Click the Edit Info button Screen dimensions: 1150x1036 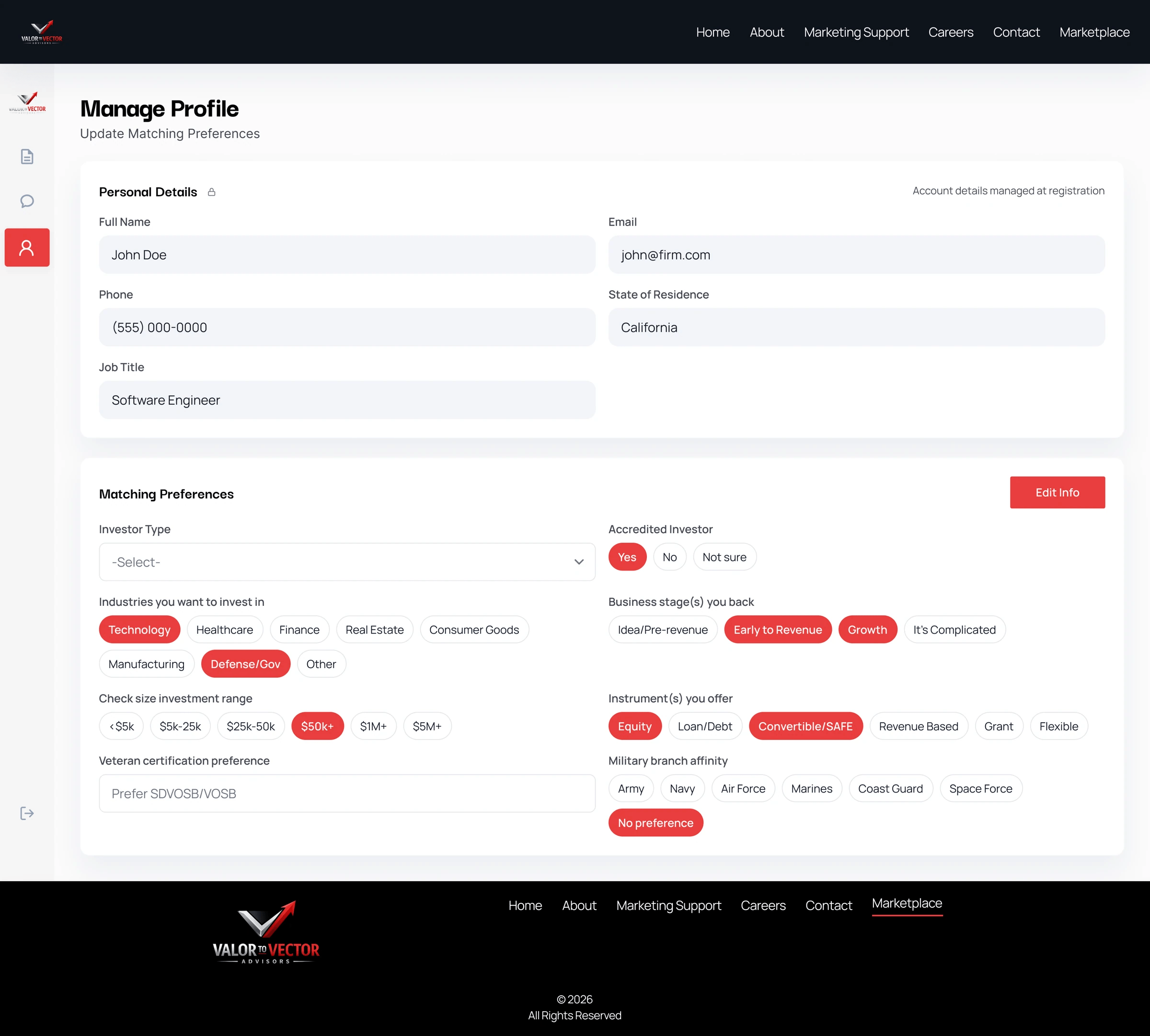coord(1057,492)
